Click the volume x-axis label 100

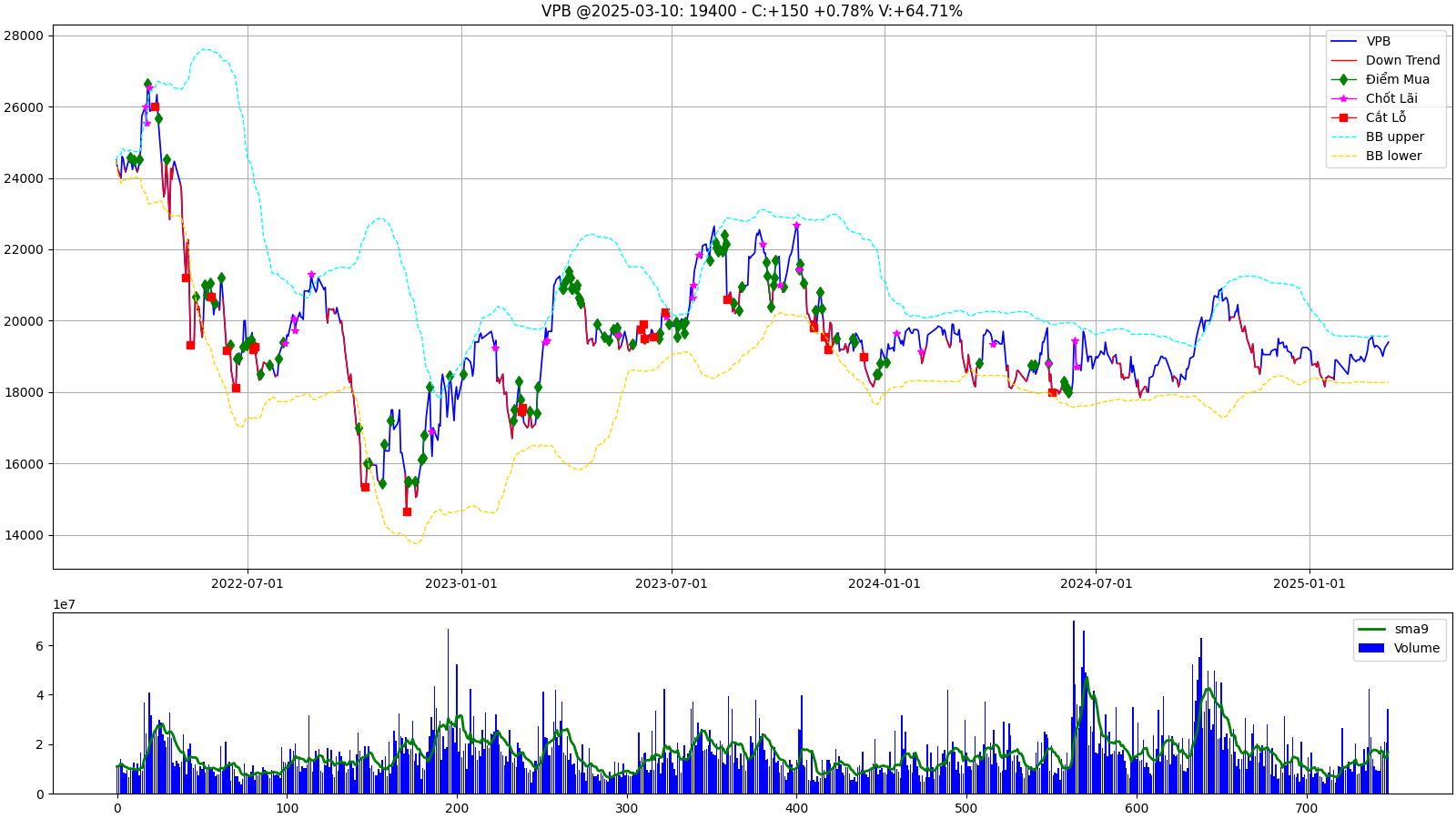pyautogui.click(x=287, y=808)
